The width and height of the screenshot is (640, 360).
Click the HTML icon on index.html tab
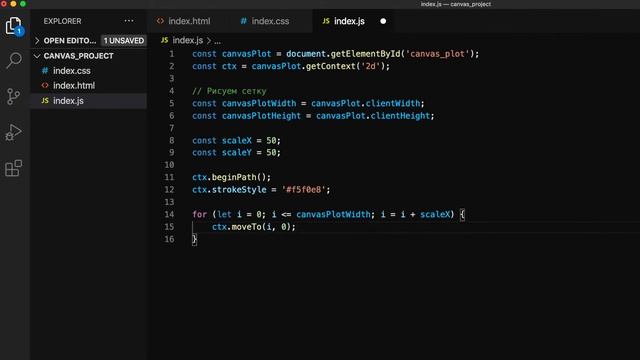click(160, 21)
